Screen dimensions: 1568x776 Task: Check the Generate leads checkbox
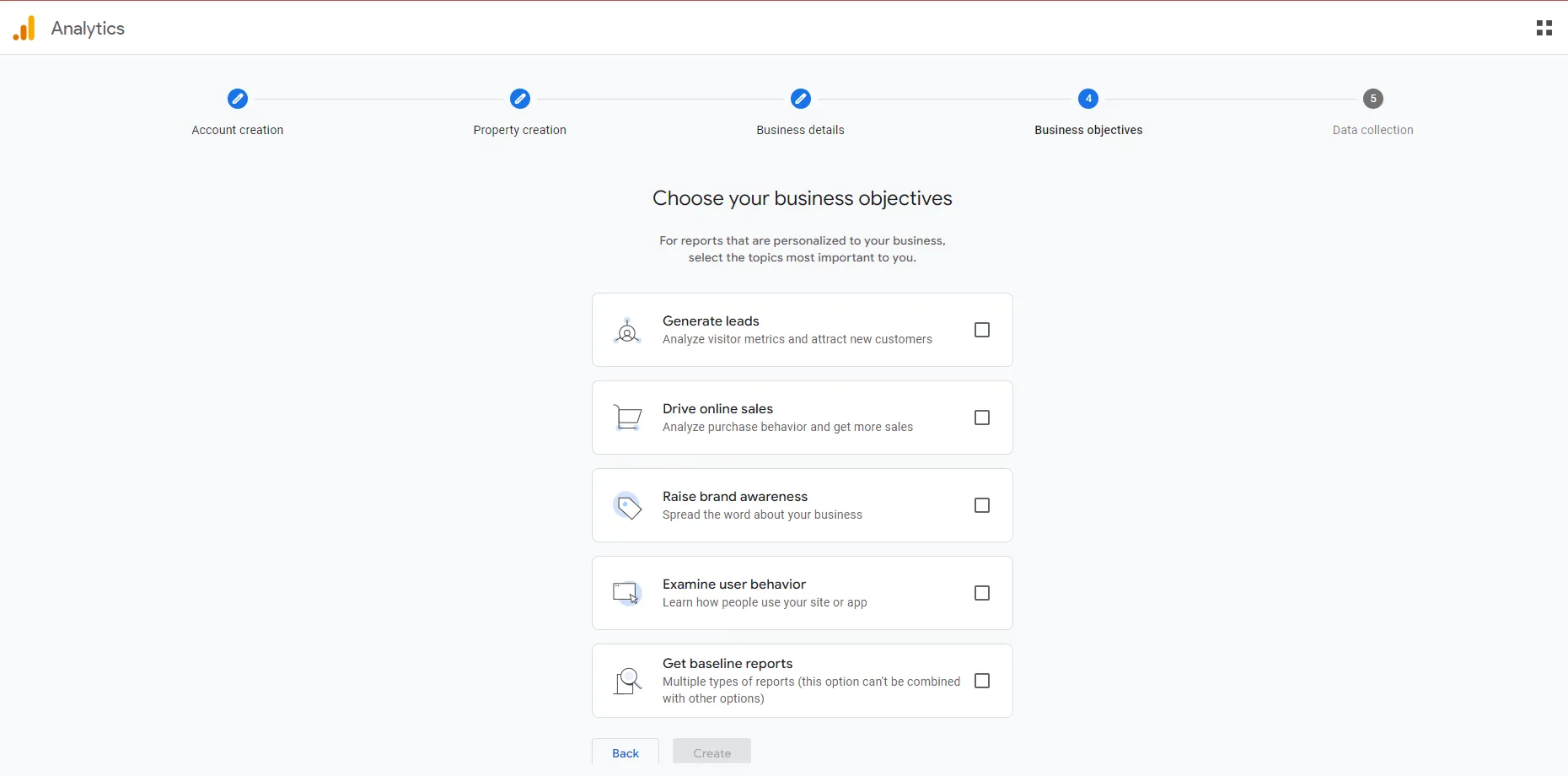pos(982,331)
